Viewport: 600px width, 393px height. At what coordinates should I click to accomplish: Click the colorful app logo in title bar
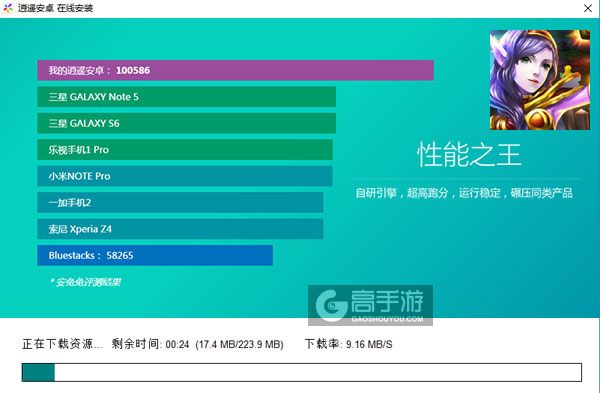tap(8, 8)
